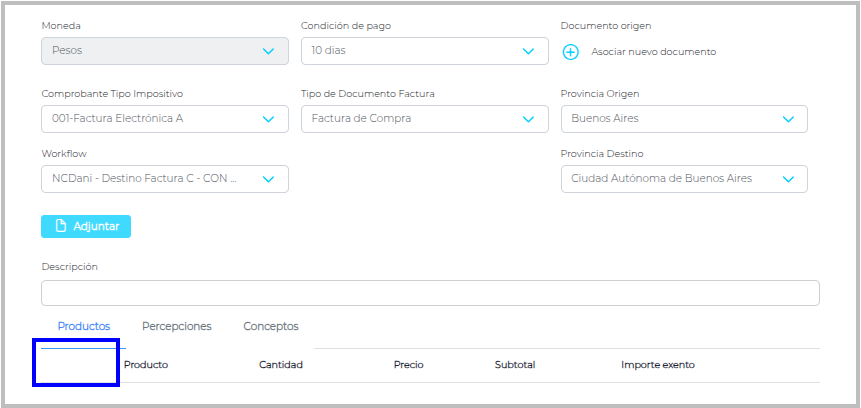The image size is (861, 408).
Task: Click the chevron arrow in Condición de pago
Action: 528,51
